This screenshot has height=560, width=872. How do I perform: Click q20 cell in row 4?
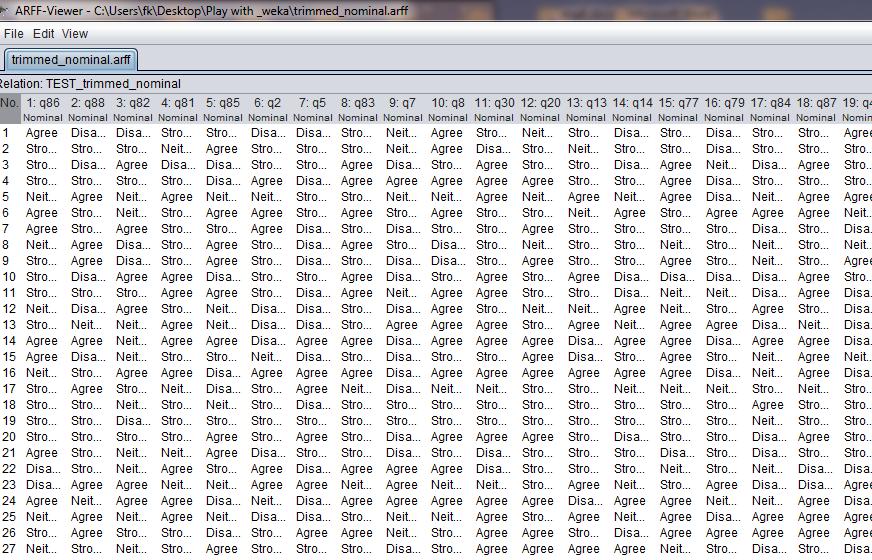click(541, 181)
